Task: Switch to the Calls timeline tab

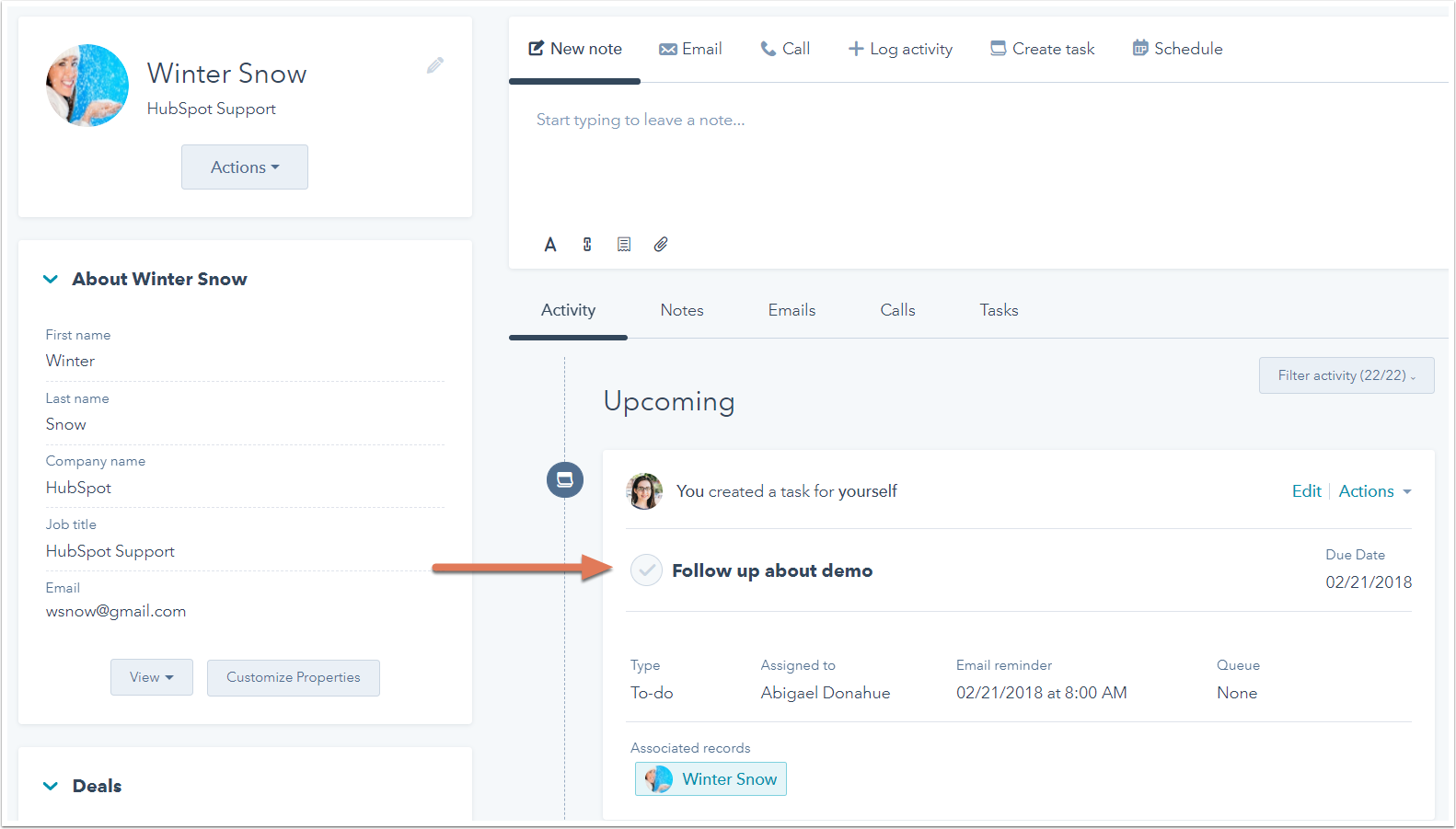Action: (897, 310)
